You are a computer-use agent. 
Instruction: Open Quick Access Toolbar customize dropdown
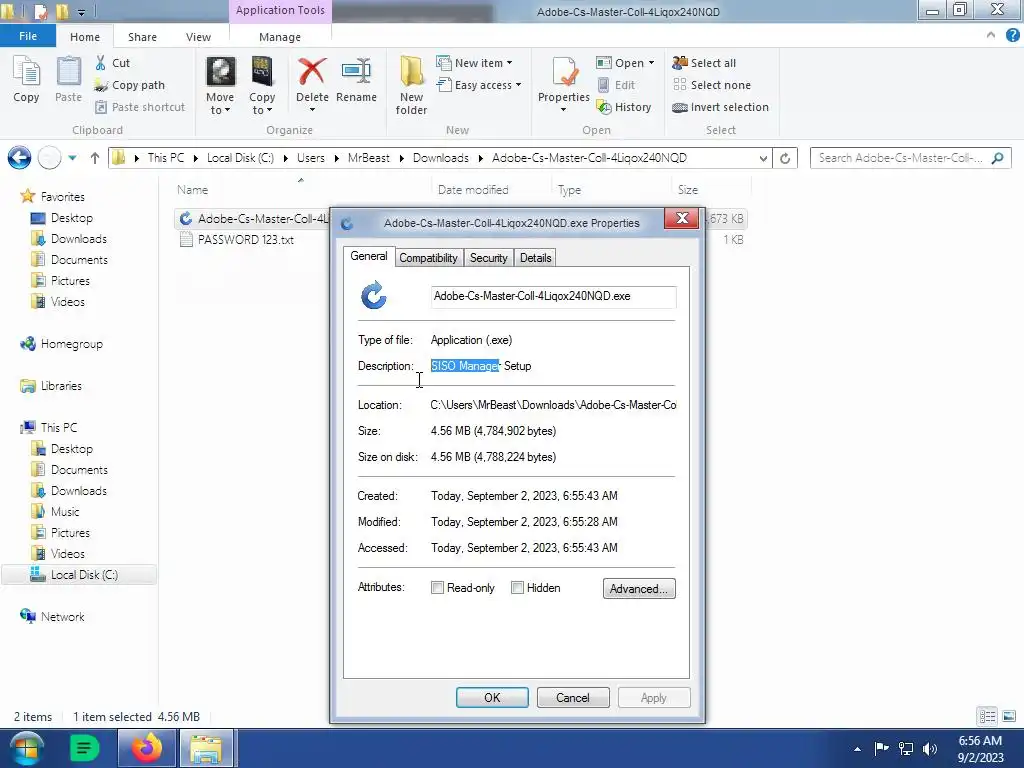point(82,12)
